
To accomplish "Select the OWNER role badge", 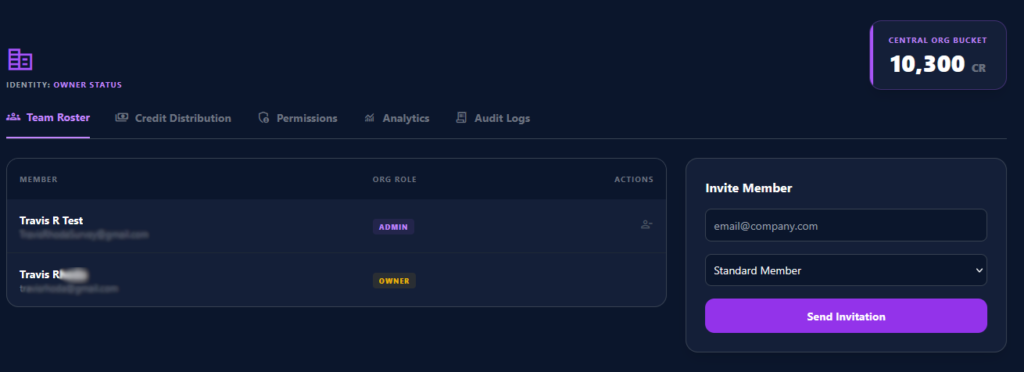I will (x=394, y=281).
